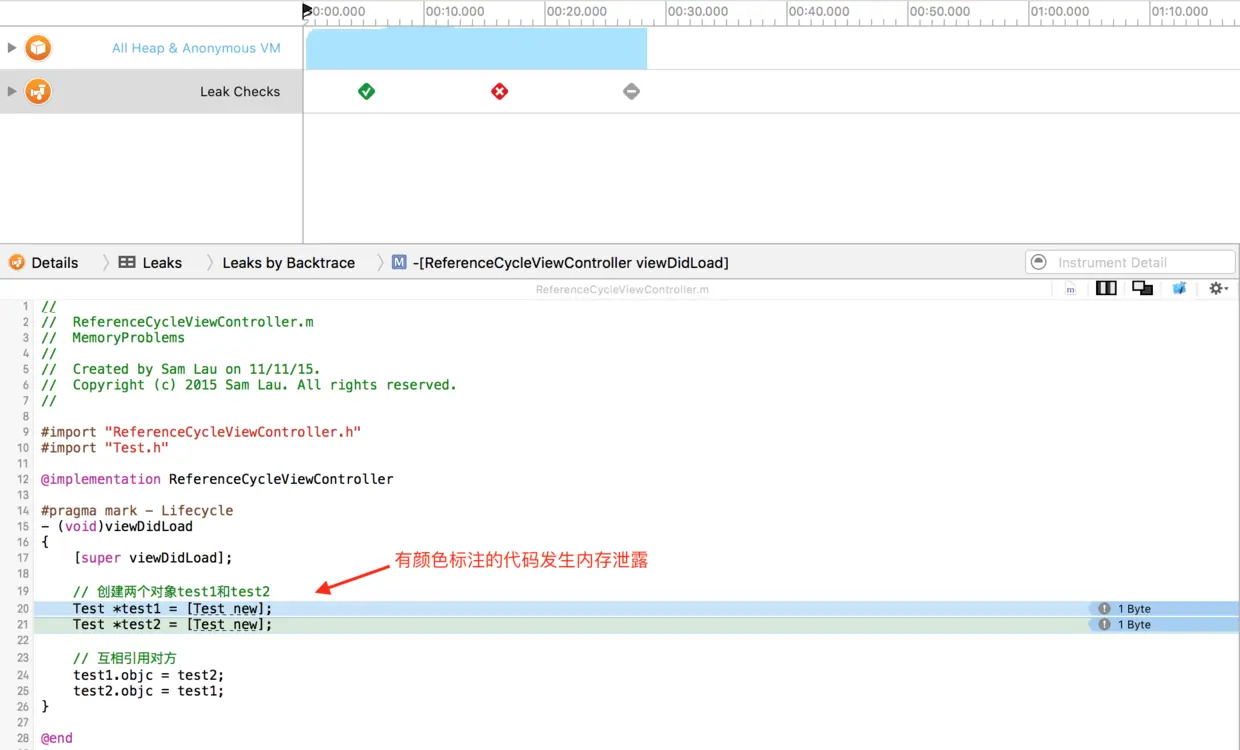Click the line test1.objc = test2;
The height and width of the screenshot is (750, 1240).
point(148,675)
